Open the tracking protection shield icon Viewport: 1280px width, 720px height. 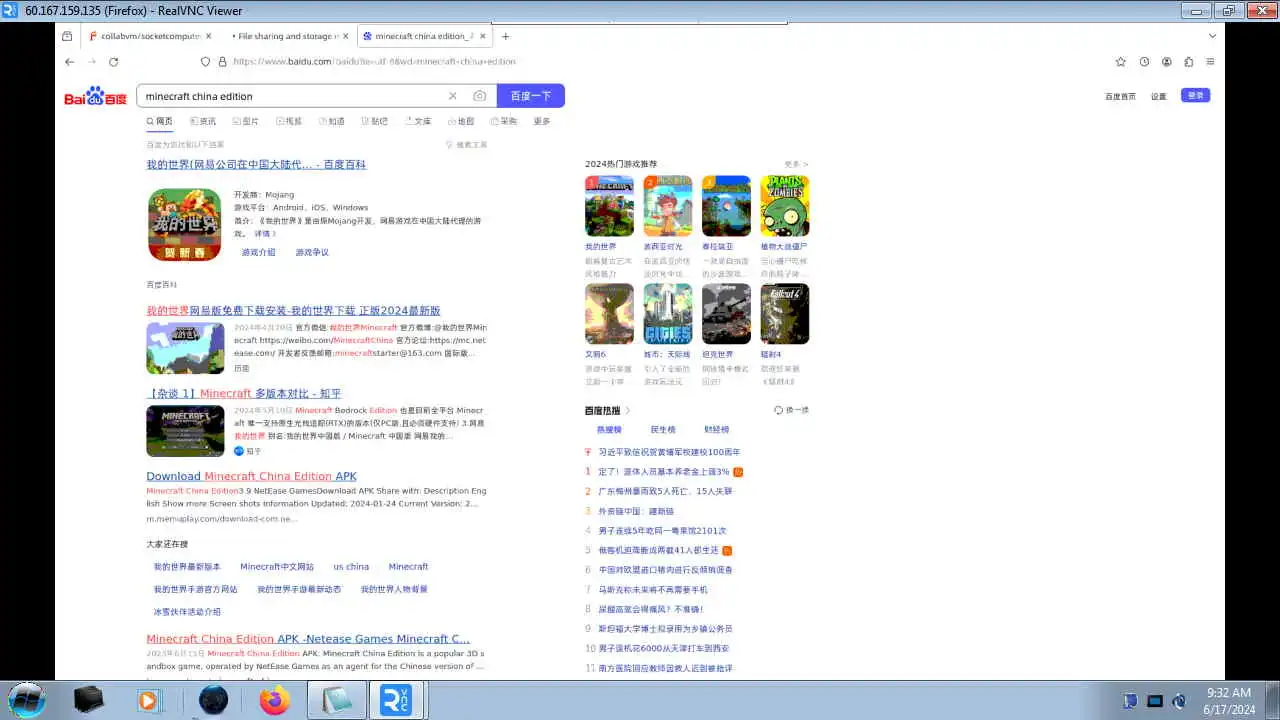(206, 61)
